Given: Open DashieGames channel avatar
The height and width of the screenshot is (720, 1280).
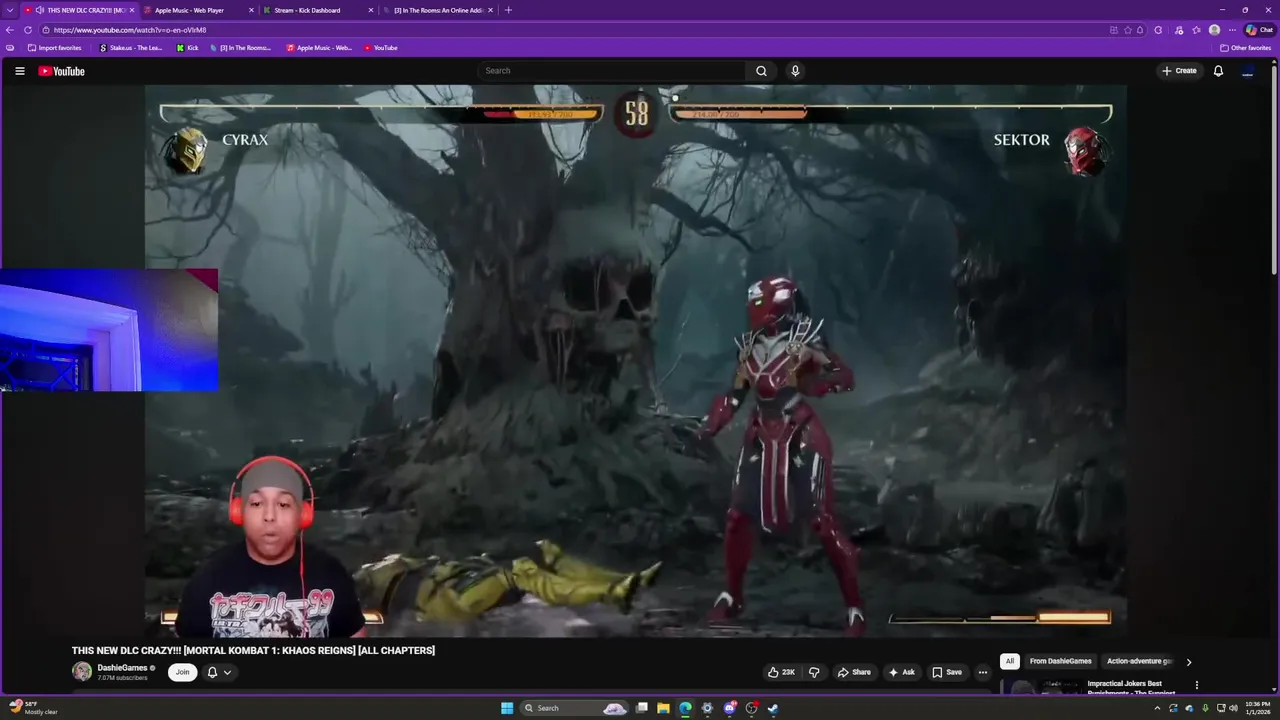Looking at the screenshot, I should (82, 672).
